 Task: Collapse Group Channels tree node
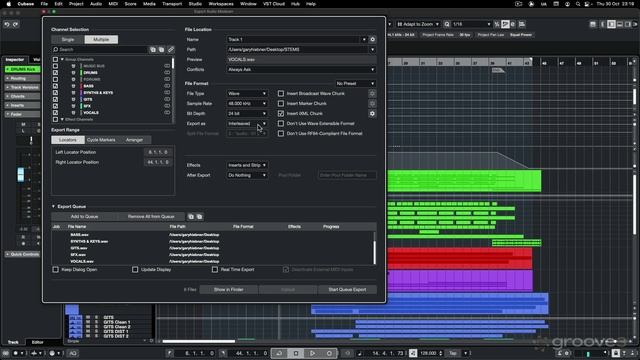pyautogui.click(x=62, y=60)
